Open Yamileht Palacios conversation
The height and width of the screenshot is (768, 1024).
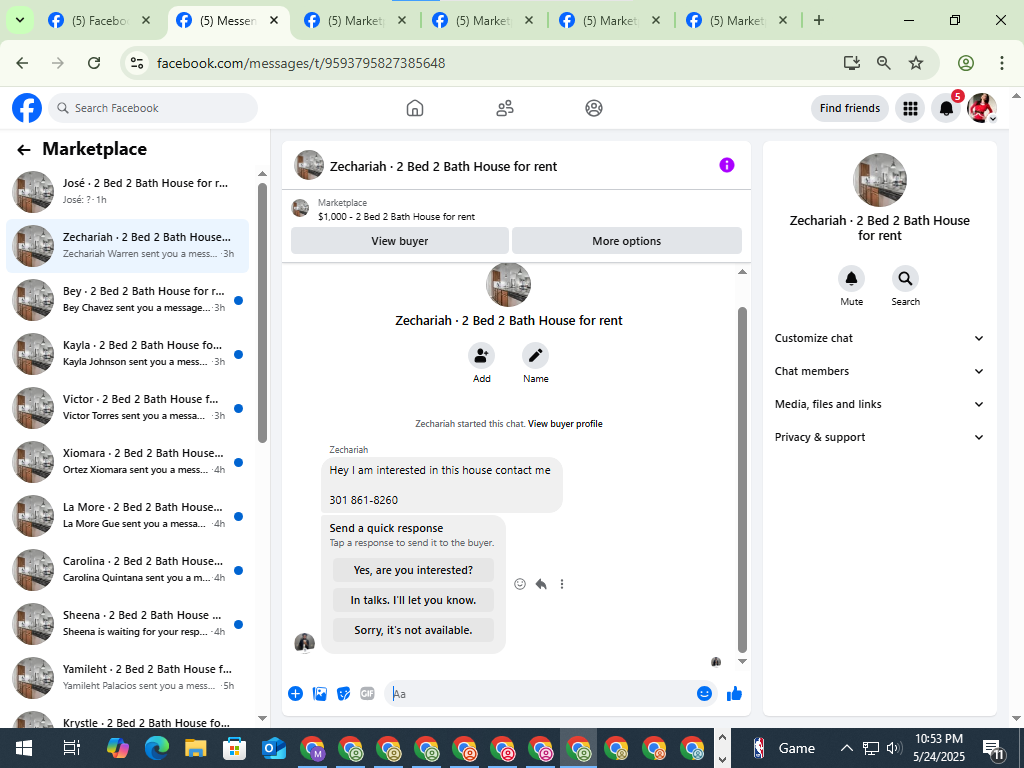[x=128, y=678]
